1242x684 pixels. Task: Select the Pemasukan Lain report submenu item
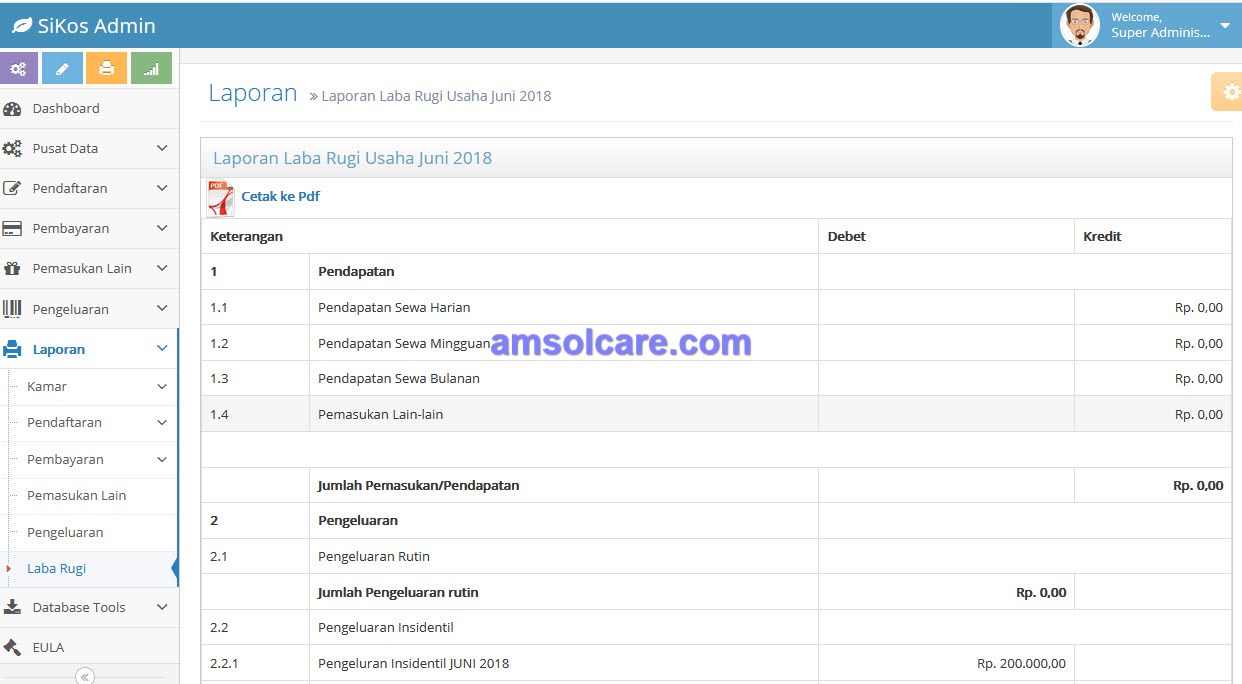click(x=89, y=495)
